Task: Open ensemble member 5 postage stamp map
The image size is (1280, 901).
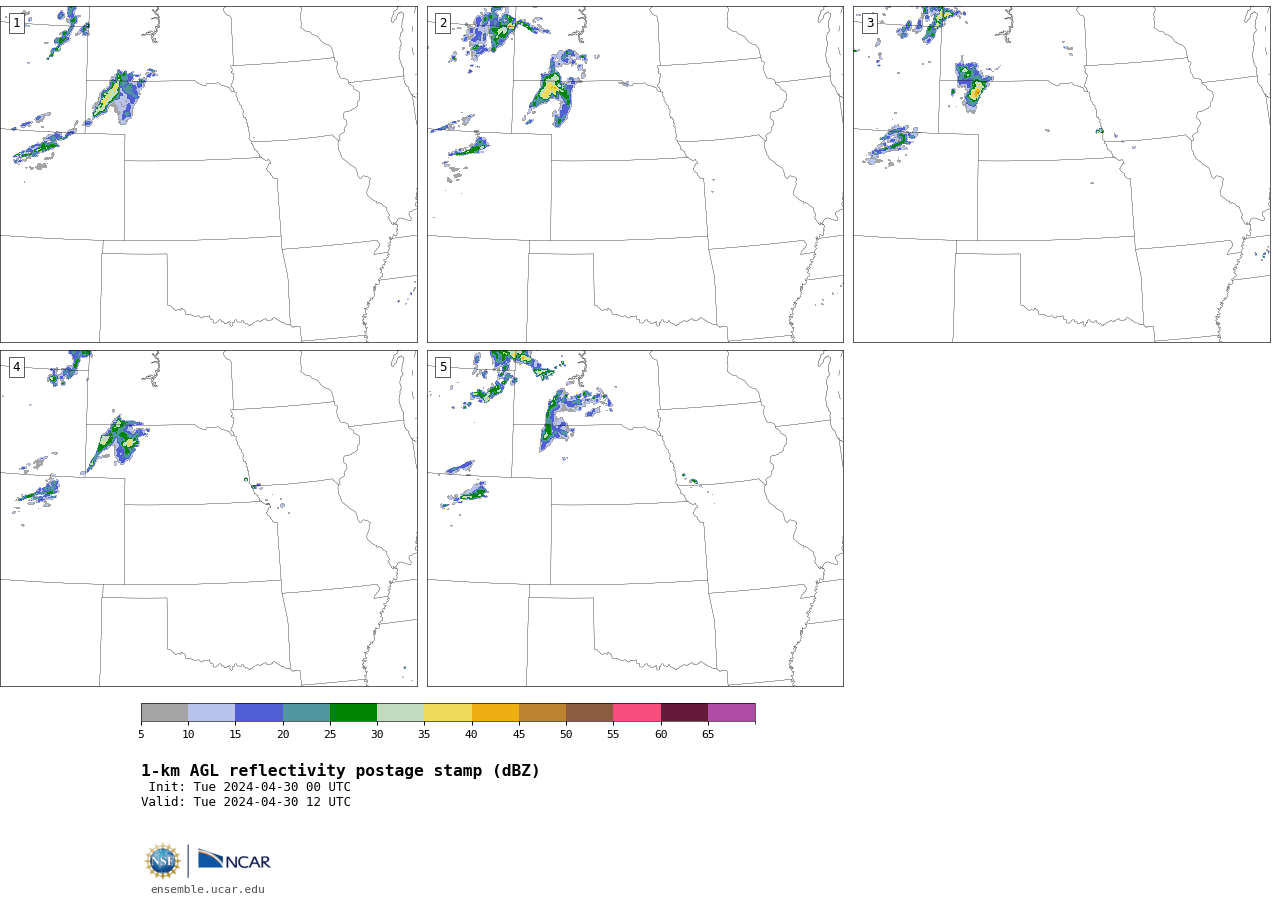Action: 635,518
